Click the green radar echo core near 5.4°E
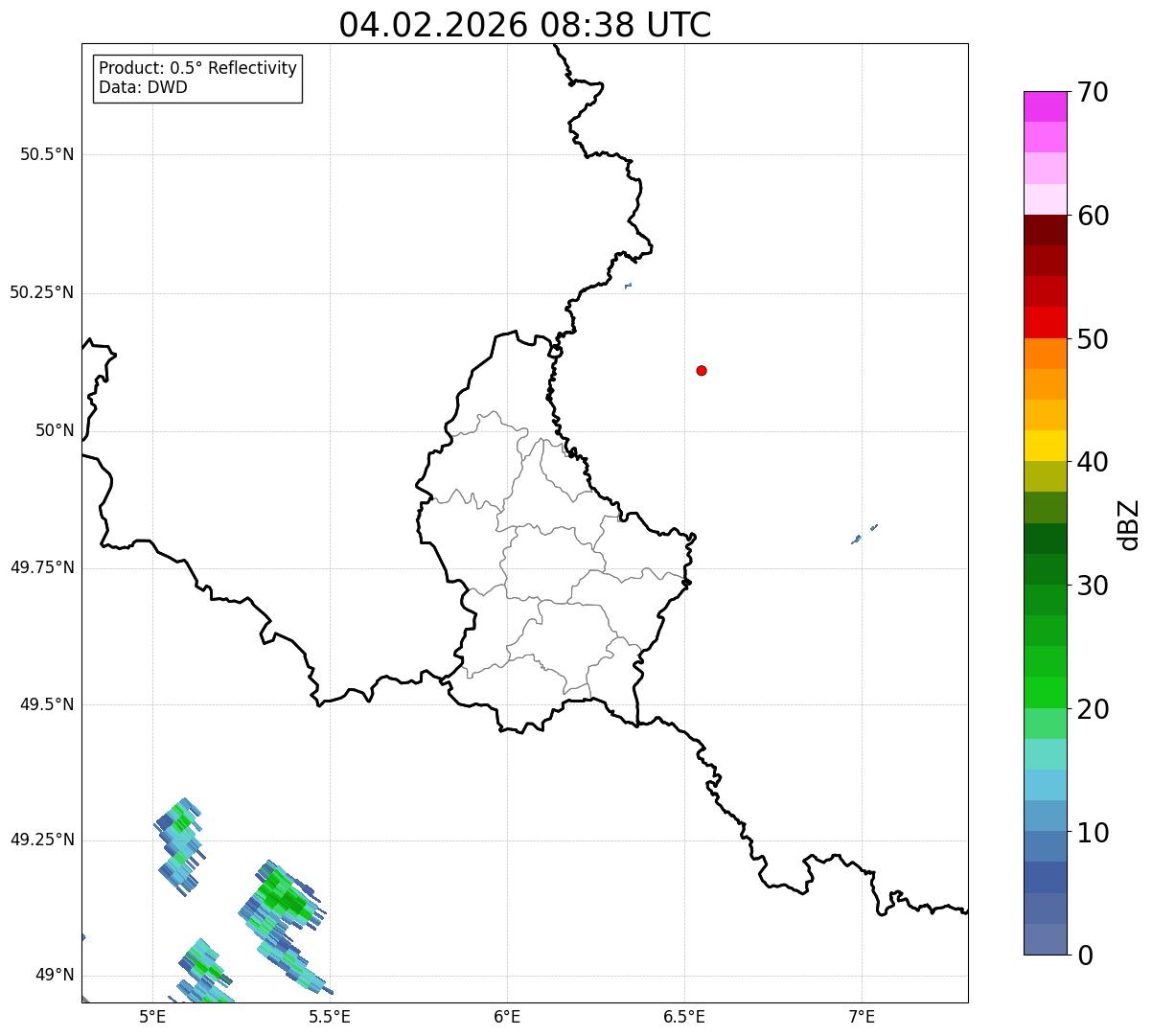Screen dimensions: 1152x1036 point(287,897)
